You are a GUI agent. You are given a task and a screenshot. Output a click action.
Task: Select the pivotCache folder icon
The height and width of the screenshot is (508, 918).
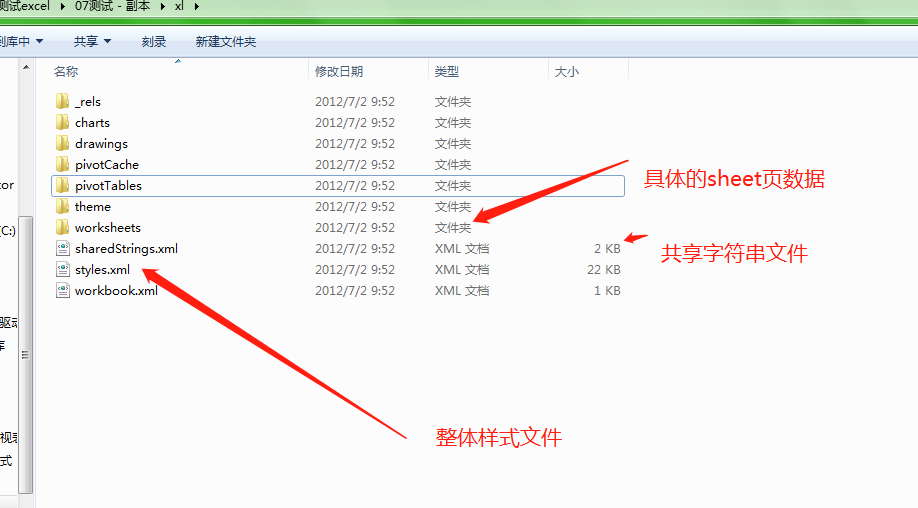63,164
